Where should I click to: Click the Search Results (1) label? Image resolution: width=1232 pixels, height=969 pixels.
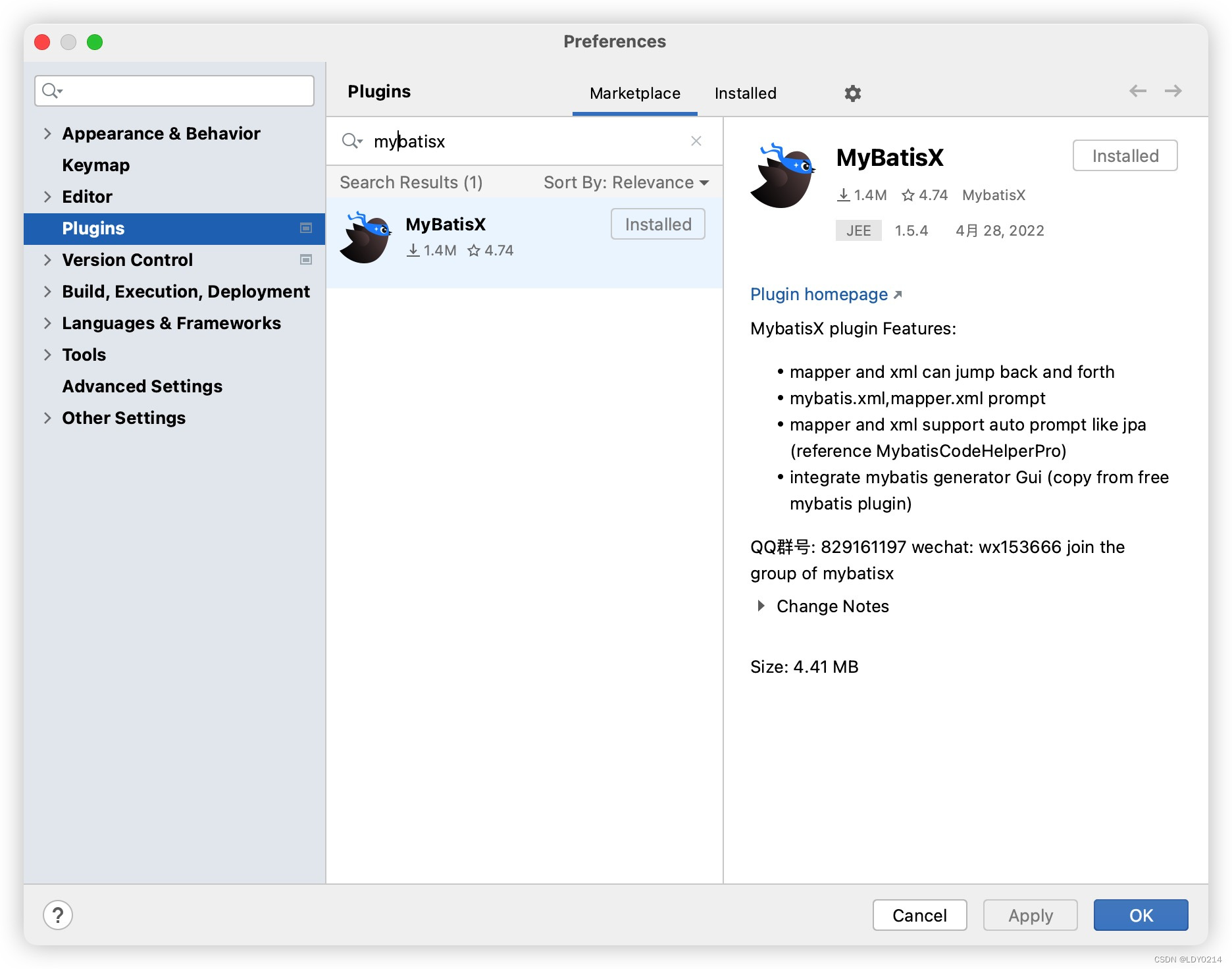point(411,182)
